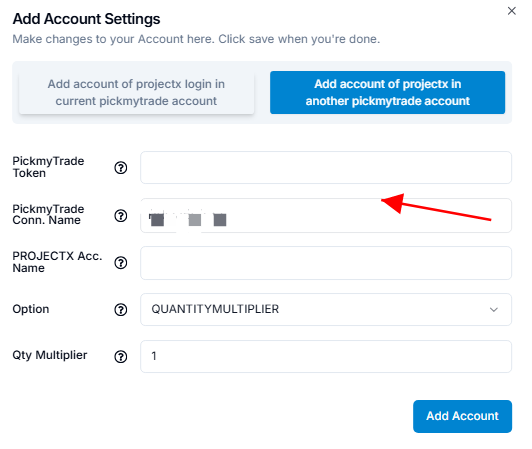Open the help icon next to PROJECTX Acc. Name
This screenshot has width=532, height=449.
[x=120, y=263]
